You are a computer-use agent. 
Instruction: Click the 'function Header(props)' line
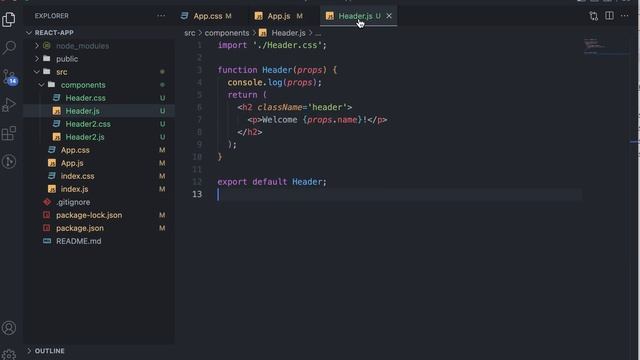(277, 70)
